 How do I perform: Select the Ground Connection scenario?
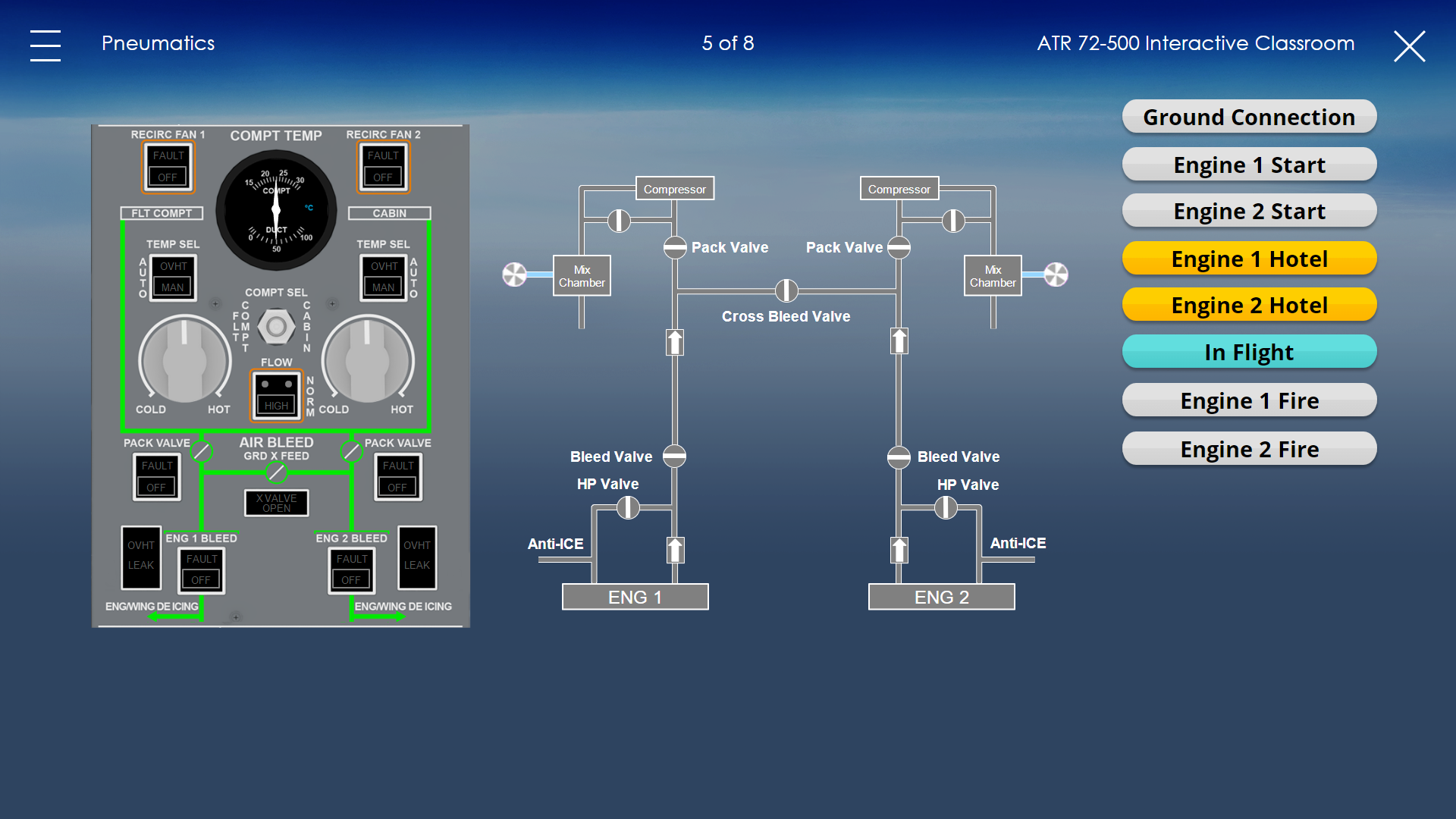[1249, 117]
